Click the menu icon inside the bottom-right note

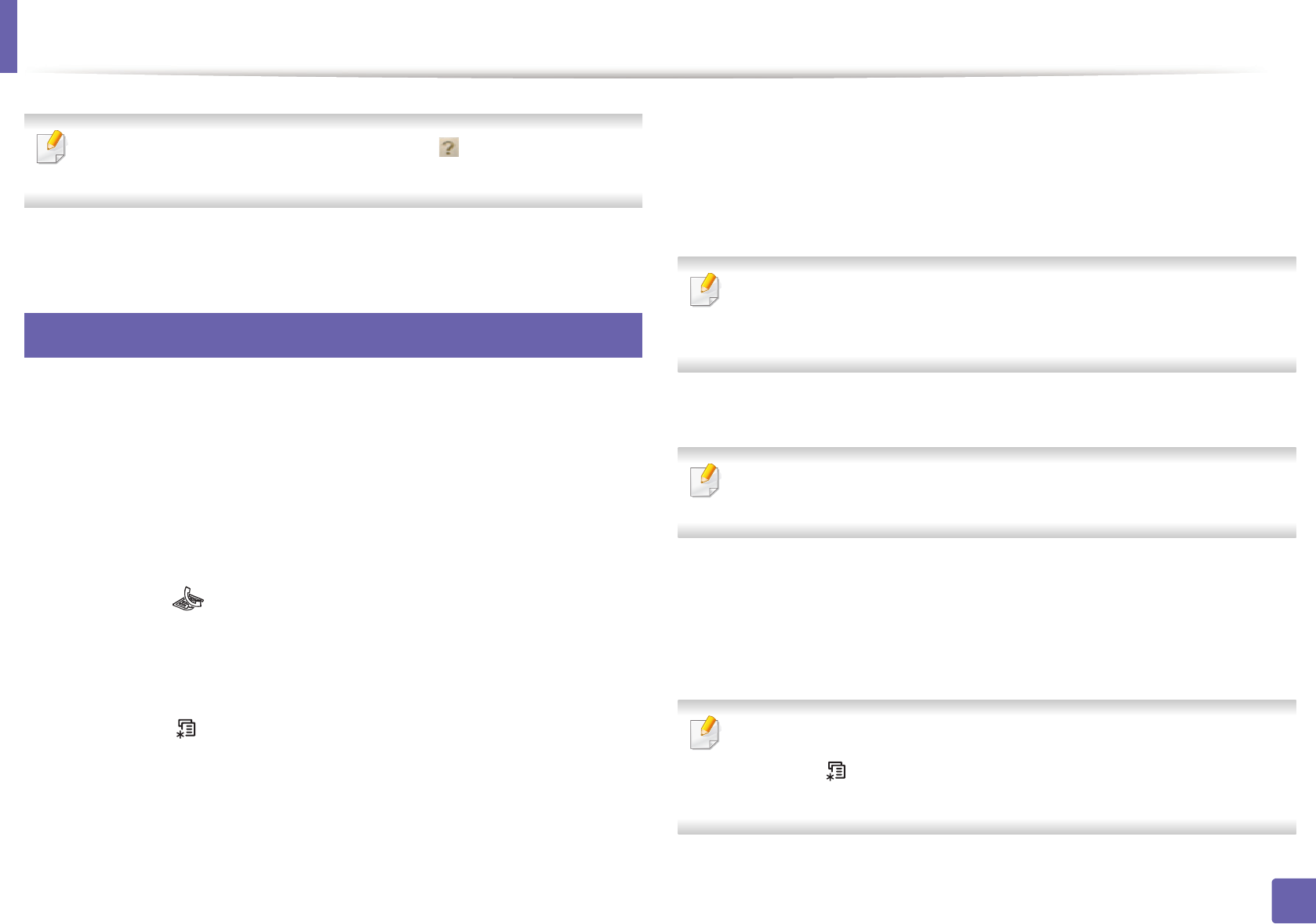(836, 772)
